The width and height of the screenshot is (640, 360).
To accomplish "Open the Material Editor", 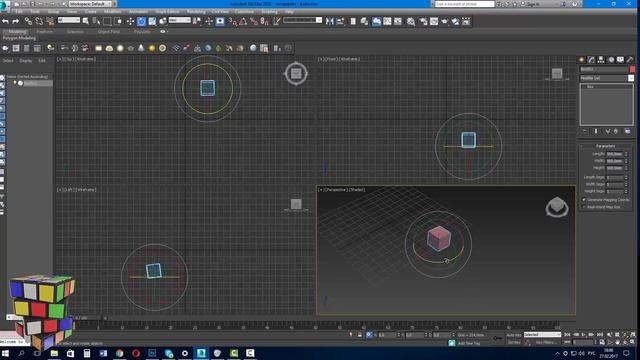I will [411, 21].
